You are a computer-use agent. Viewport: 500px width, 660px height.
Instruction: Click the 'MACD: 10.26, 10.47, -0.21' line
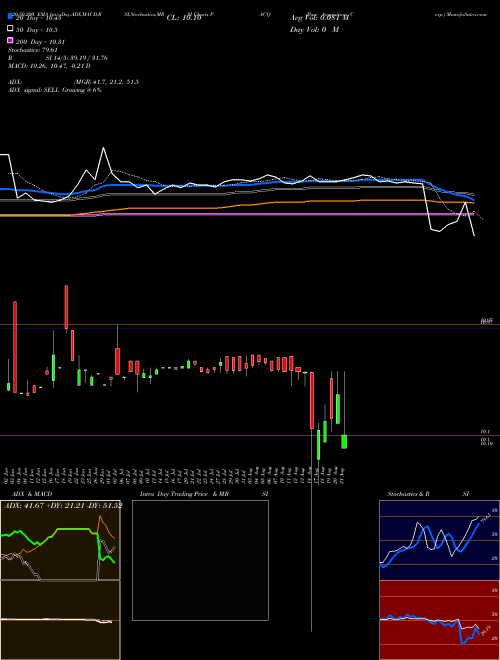pos(49,66)
